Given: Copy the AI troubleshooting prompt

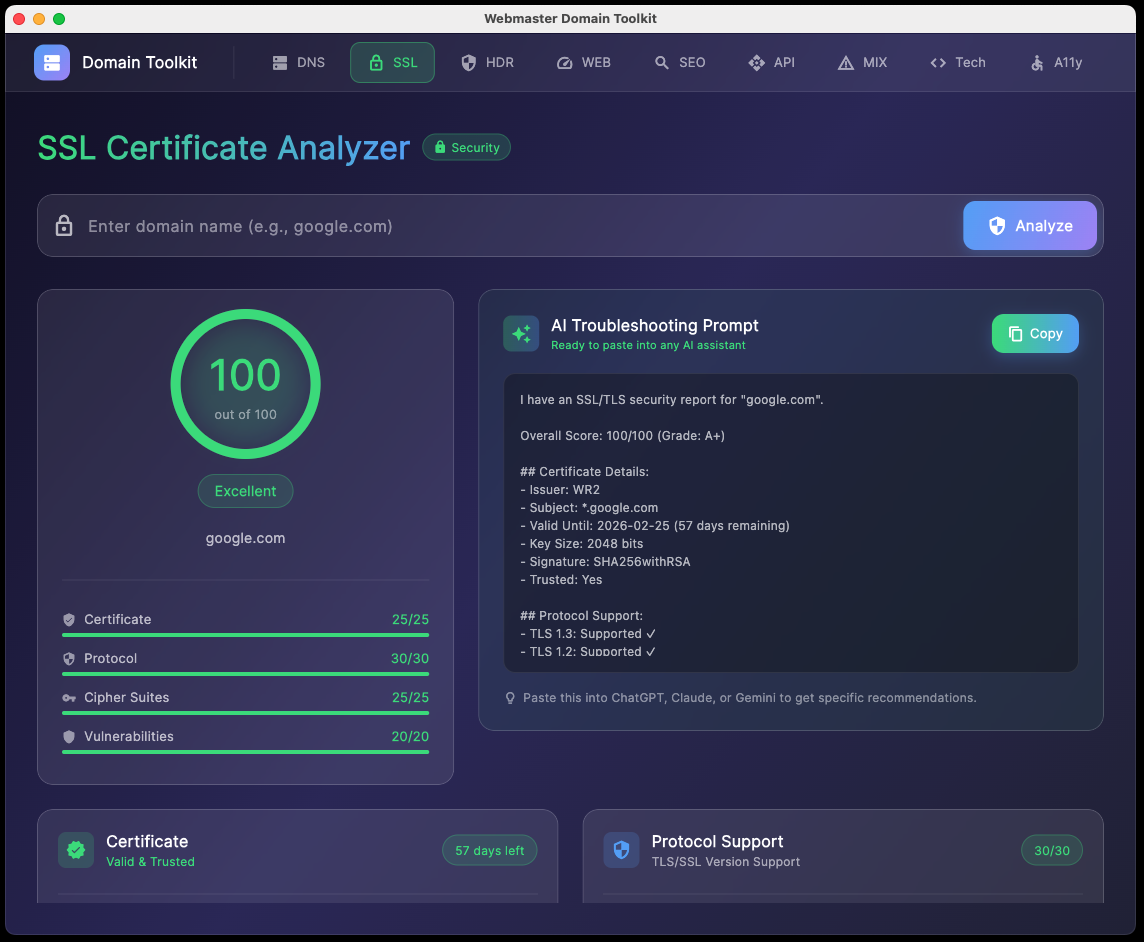Looking at the screenshot, I should [1035, 333].
